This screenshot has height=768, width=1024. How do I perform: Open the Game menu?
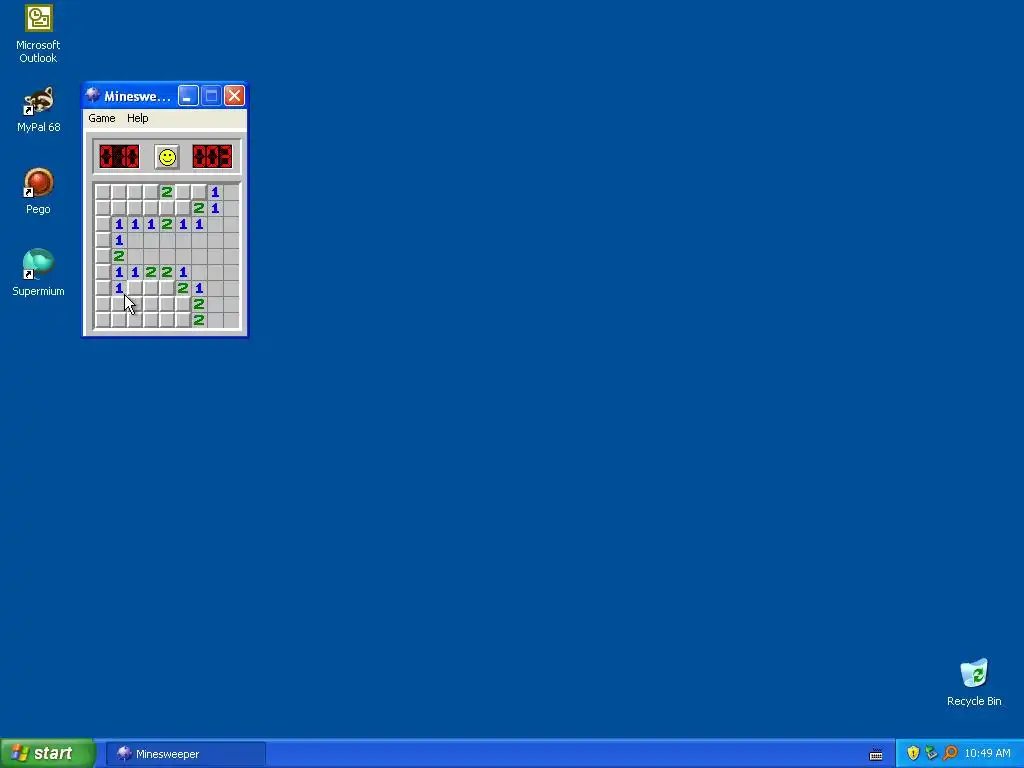click(x=102, y=118)
